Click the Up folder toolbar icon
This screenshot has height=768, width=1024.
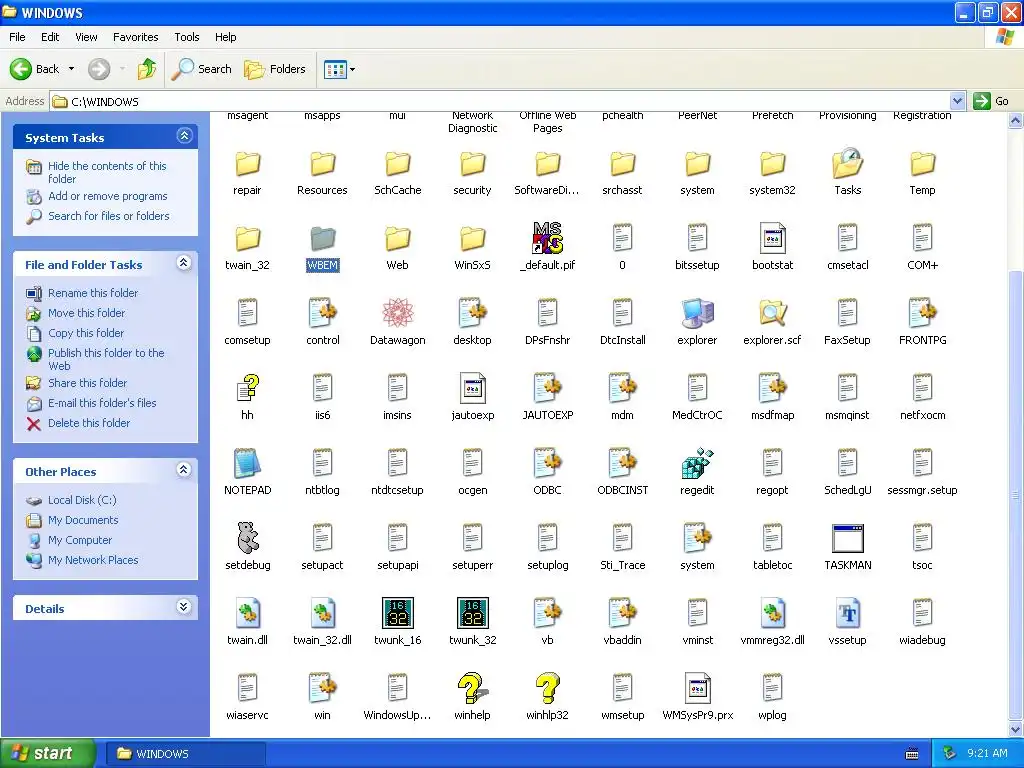pos(146,69)
